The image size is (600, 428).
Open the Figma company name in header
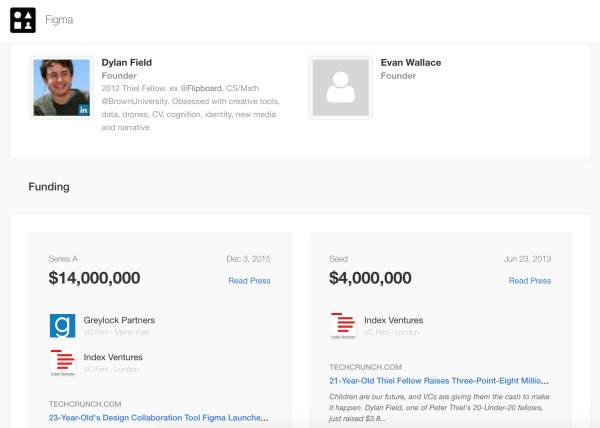[x=59, y=20]
